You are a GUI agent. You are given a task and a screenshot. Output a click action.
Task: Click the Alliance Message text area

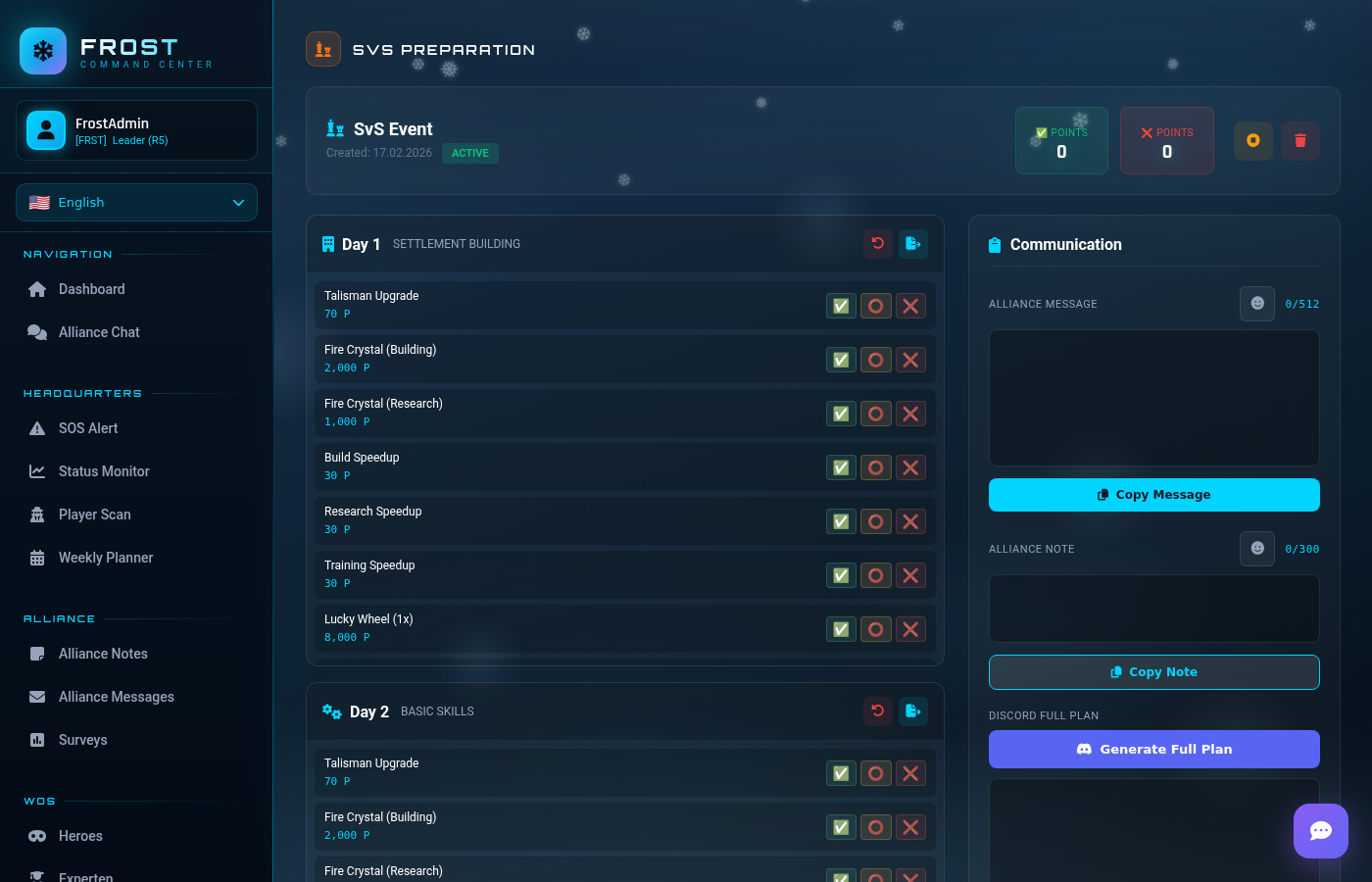click(x=1153, y=398)
